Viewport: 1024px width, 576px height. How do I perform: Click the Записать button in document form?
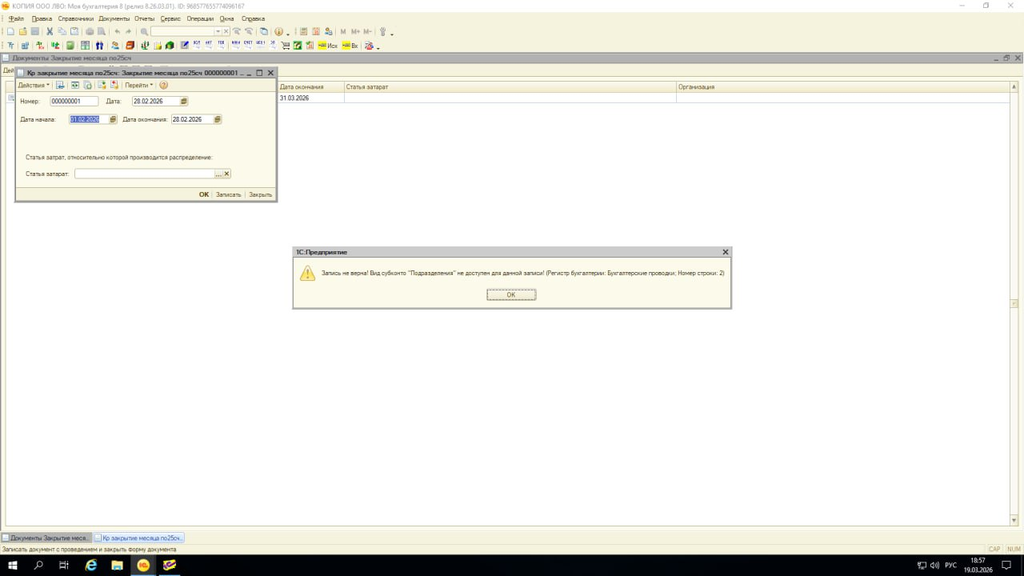(228, 195)
